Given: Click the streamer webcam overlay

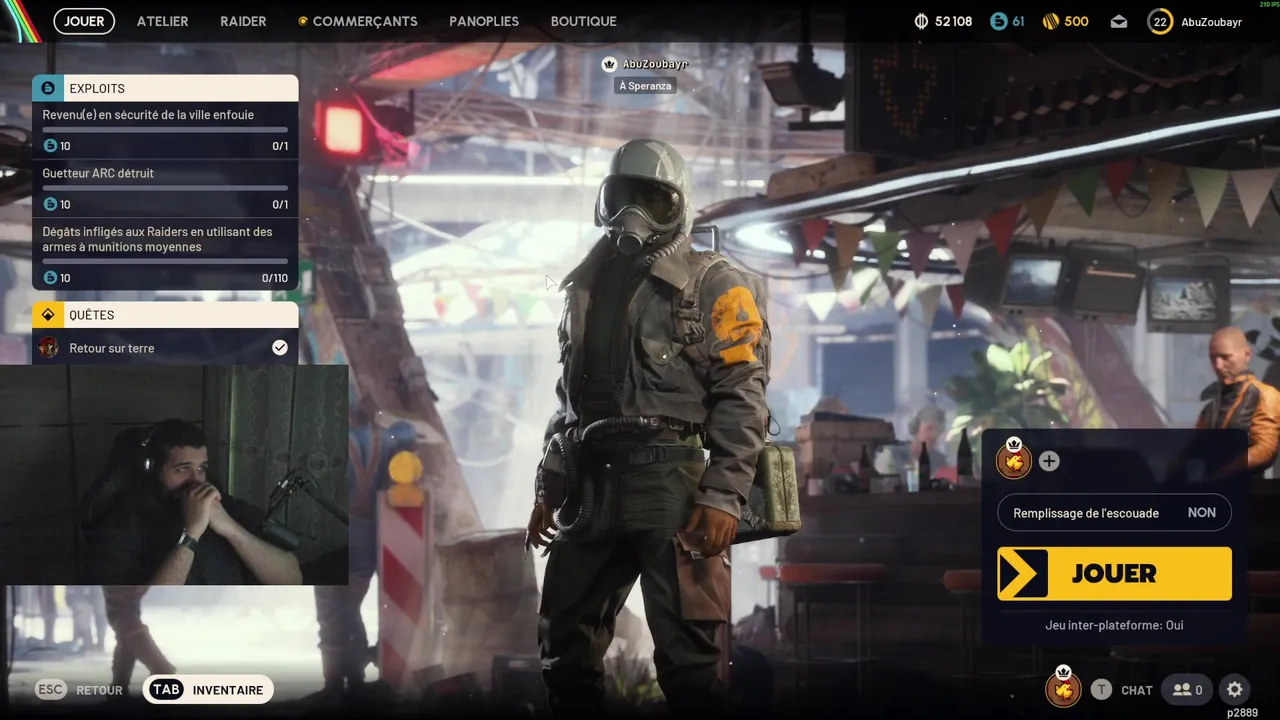Looking at the screenshot, I should coord(175,474).
